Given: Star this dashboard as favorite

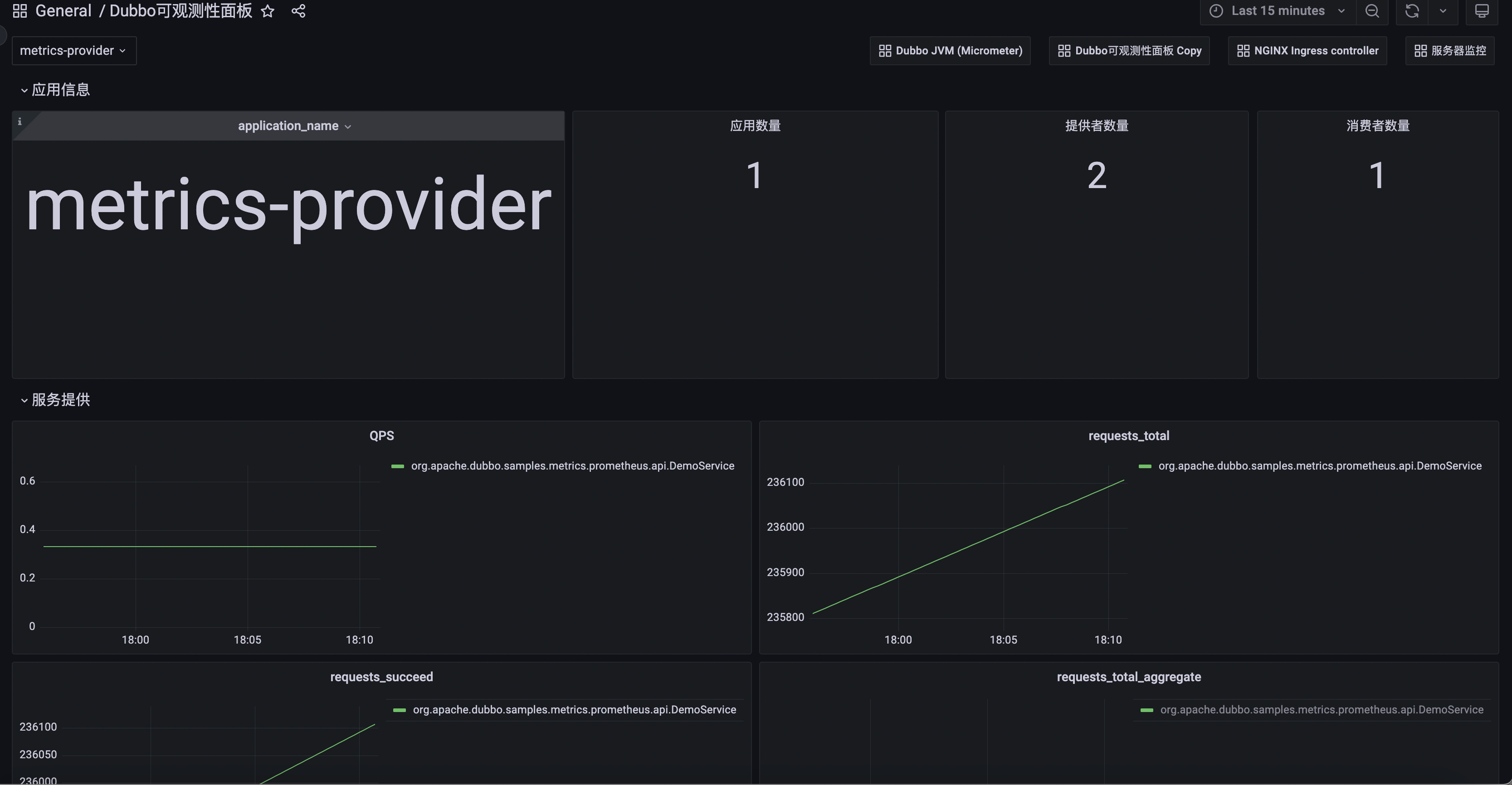Looking at the screenshot, I should click(268, 11).
